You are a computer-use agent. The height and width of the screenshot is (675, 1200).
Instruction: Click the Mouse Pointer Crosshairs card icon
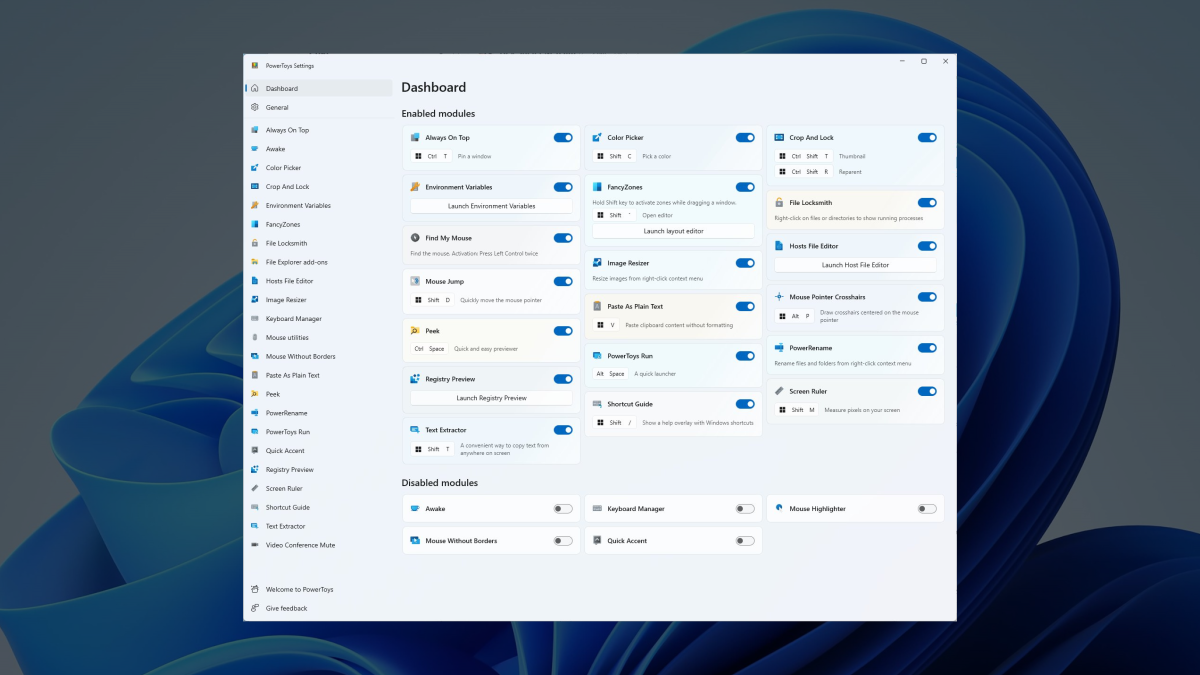click(x=779, y=297)
